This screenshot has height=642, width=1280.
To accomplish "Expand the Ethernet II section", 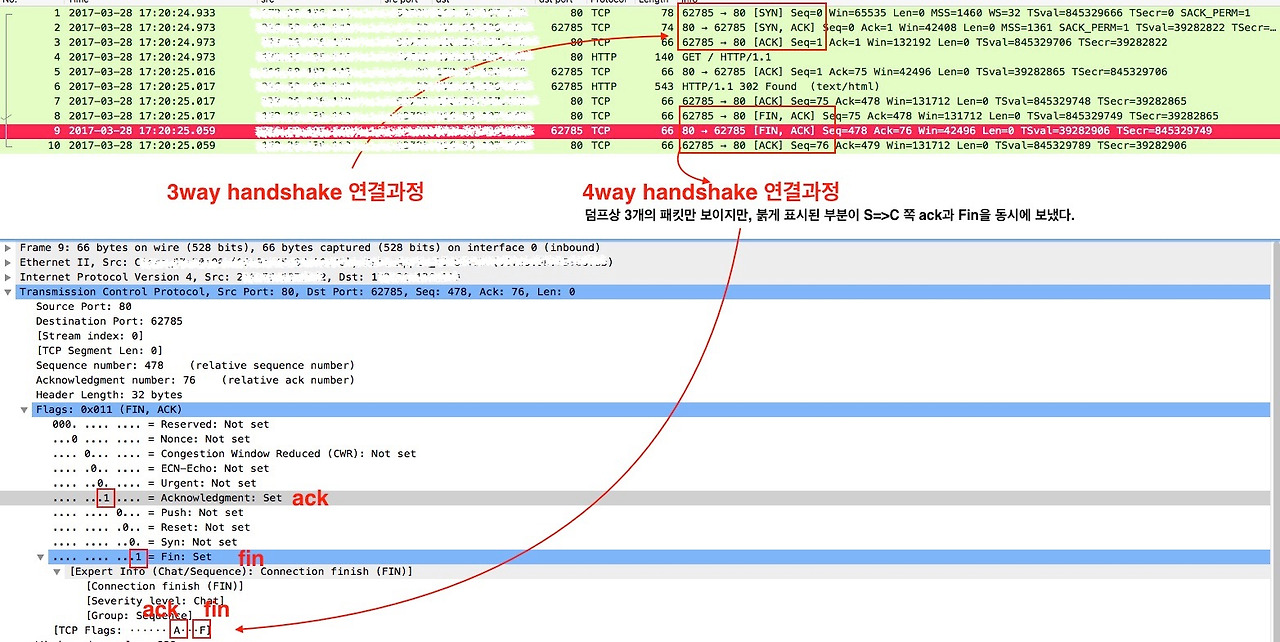I will pyautogui.click(x=9, y=263).
